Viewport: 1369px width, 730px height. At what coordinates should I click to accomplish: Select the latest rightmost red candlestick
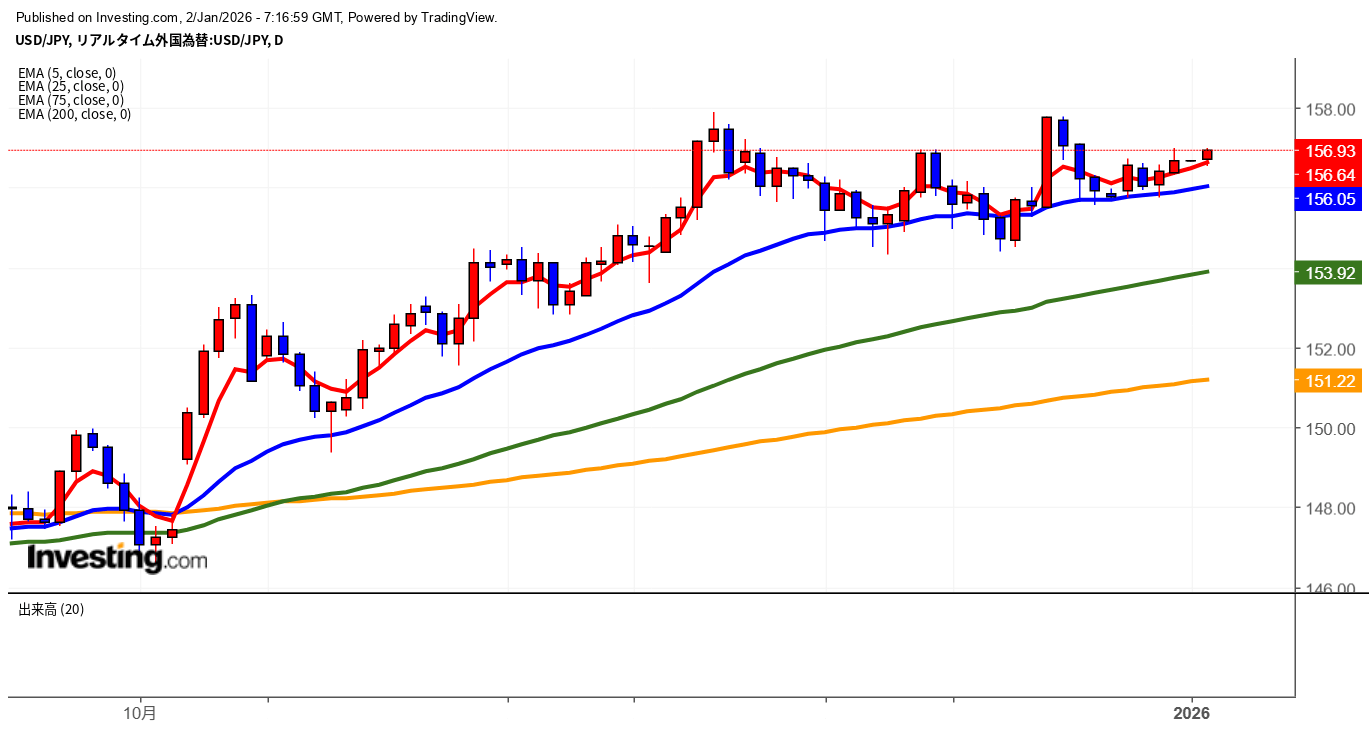[1207, 154]
